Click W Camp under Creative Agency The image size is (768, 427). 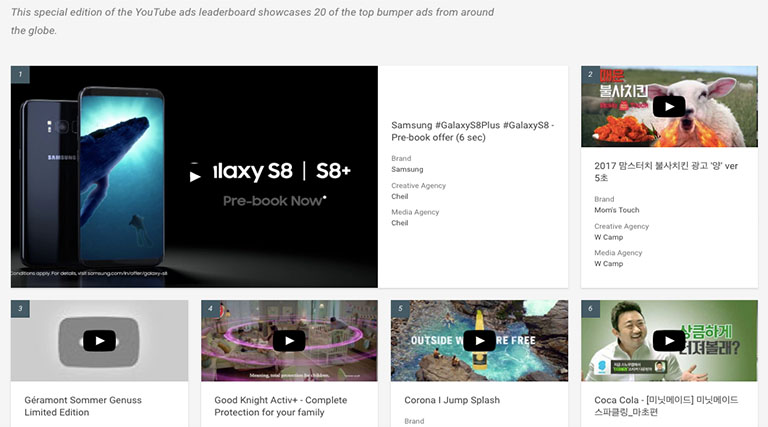tap(609, 238)
